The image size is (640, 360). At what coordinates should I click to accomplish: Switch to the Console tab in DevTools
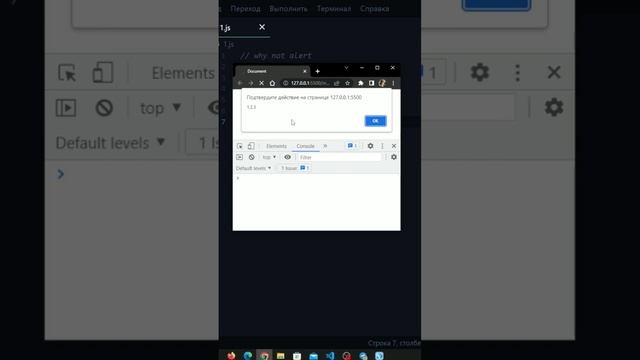(x=305, y=146)
